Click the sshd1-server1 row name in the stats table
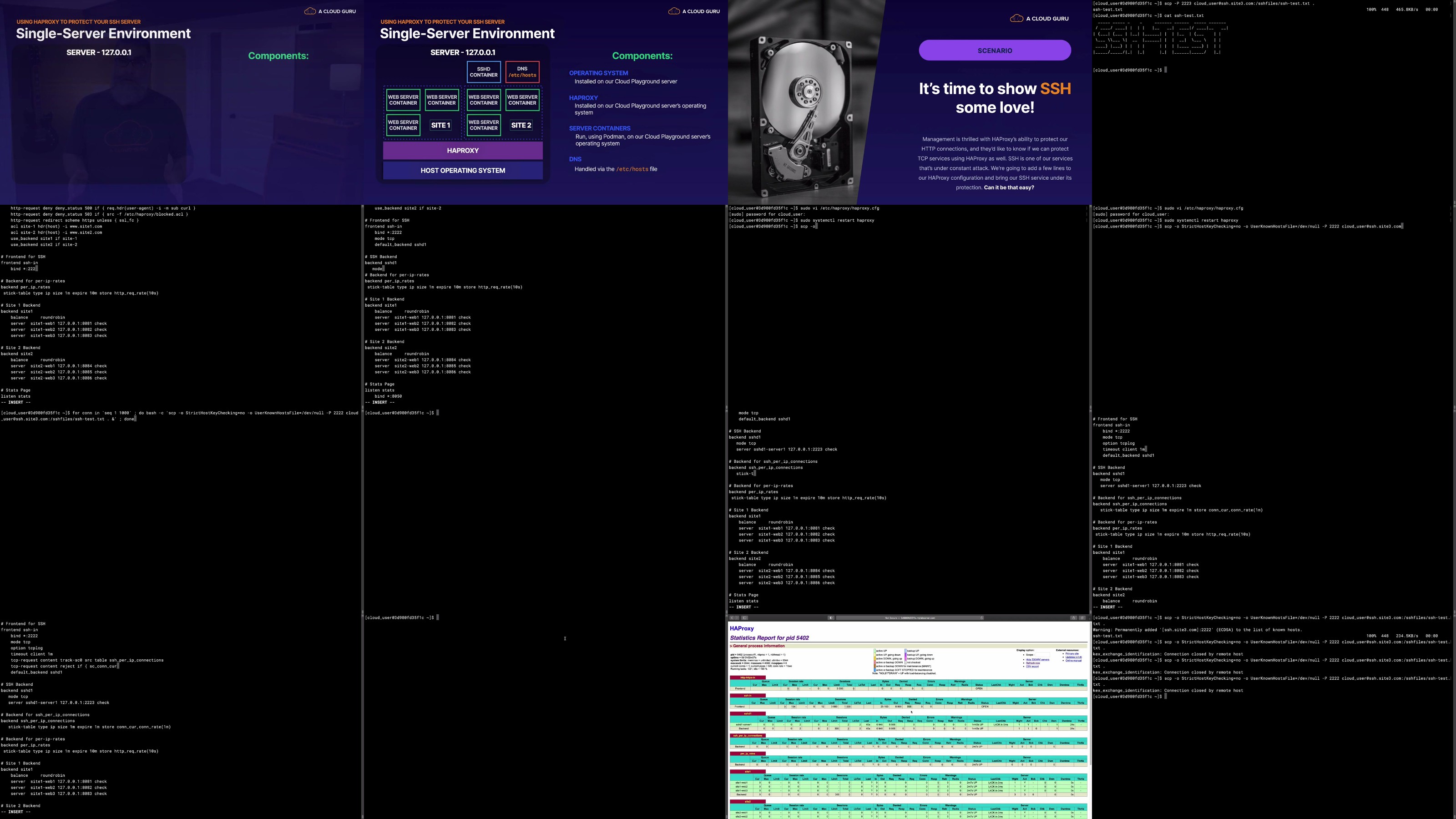The width and height of the screenshot is (1456, 819). click(743, 725)
